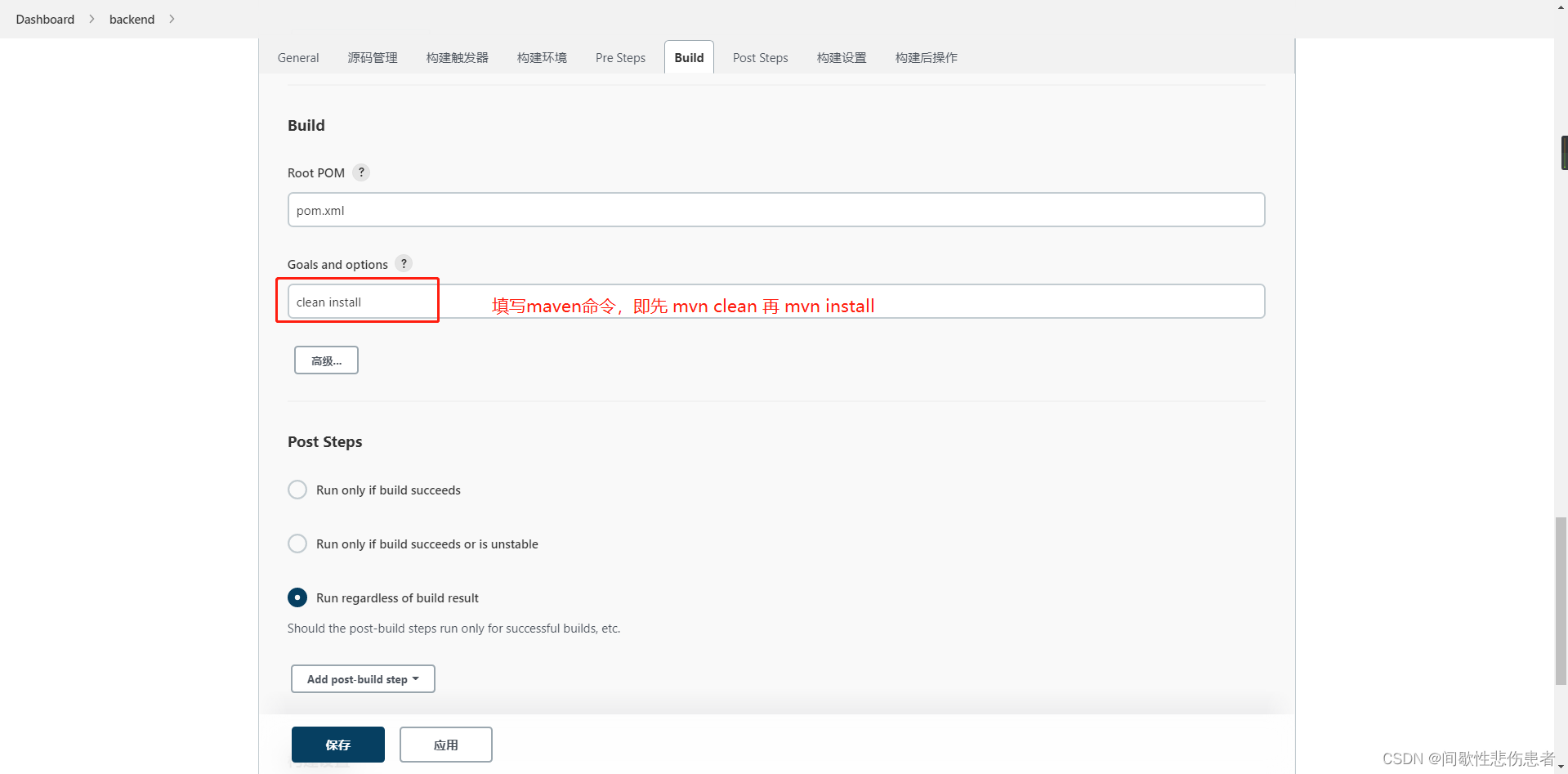Click 应用 apply button
The width and height of the screenshot is (1568, 774).
pos(446,745)
